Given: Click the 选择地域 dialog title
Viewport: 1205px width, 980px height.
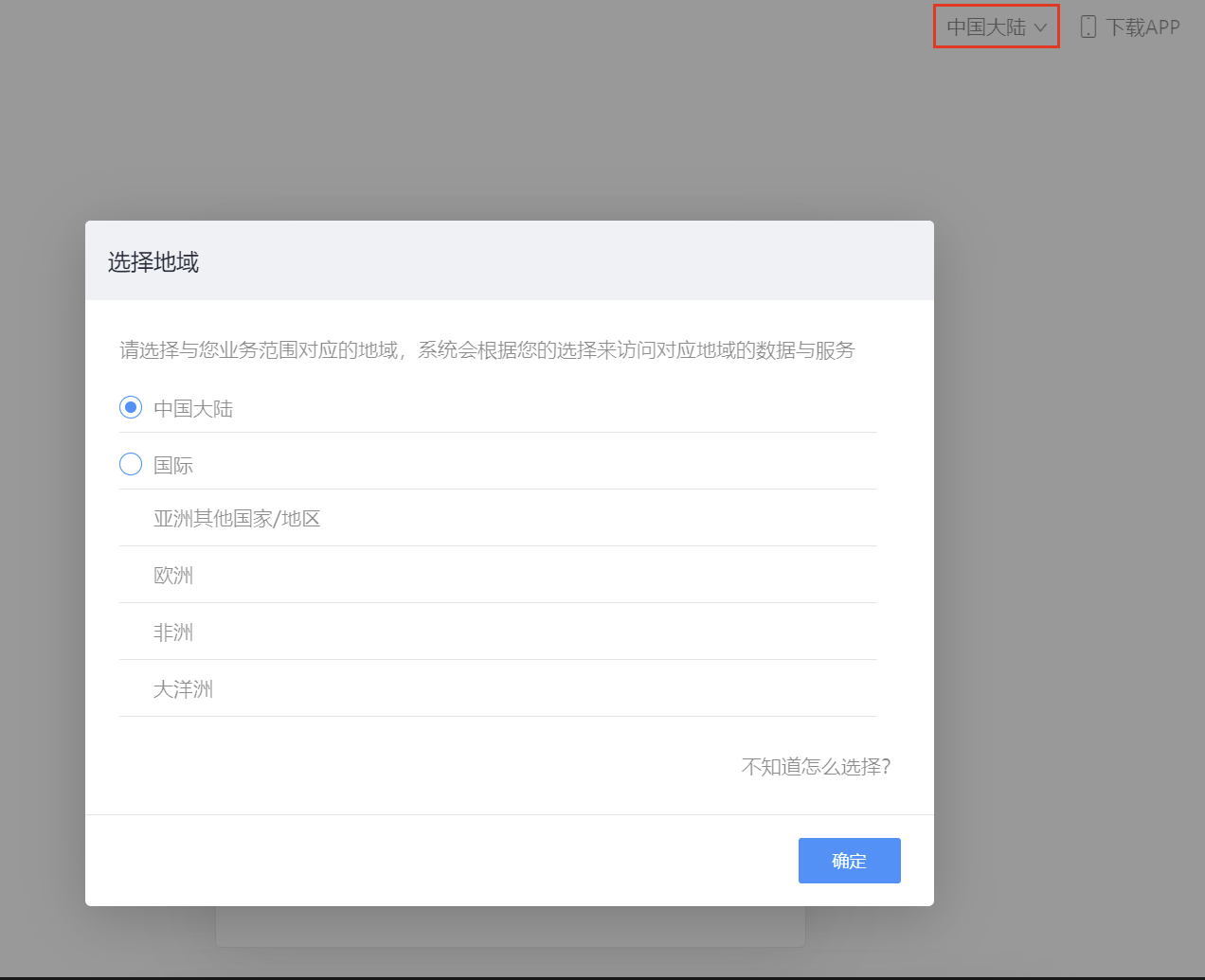Looking at the screenshot, I should [x=153, y=262].
